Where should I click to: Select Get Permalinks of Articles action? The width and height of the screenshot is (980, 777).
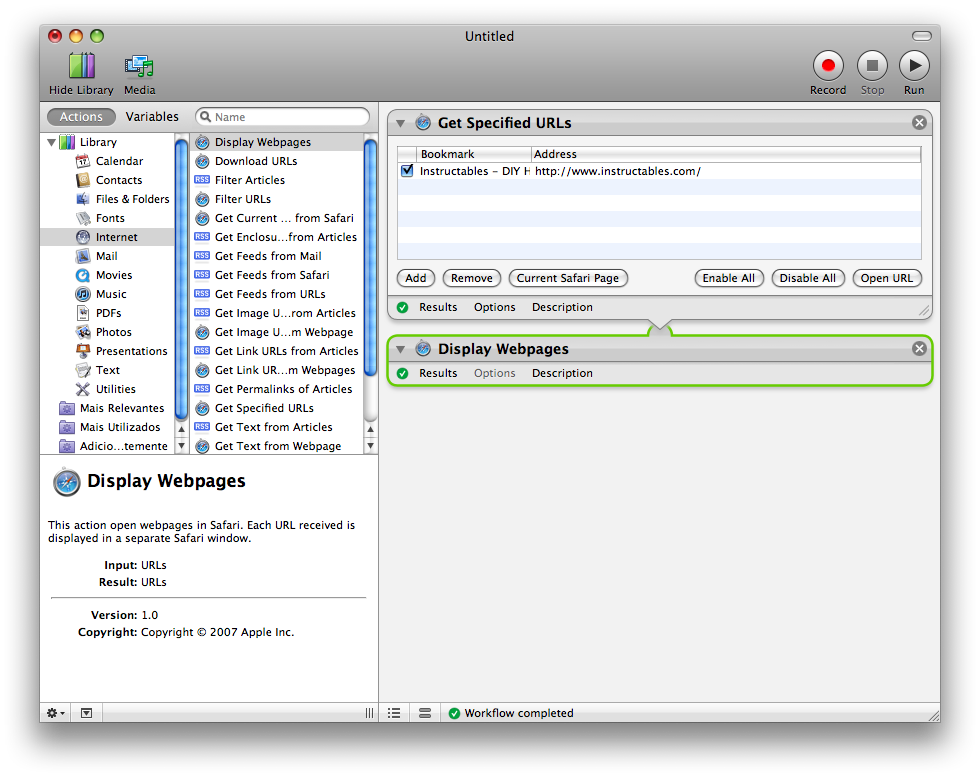[x=278, y=389]
